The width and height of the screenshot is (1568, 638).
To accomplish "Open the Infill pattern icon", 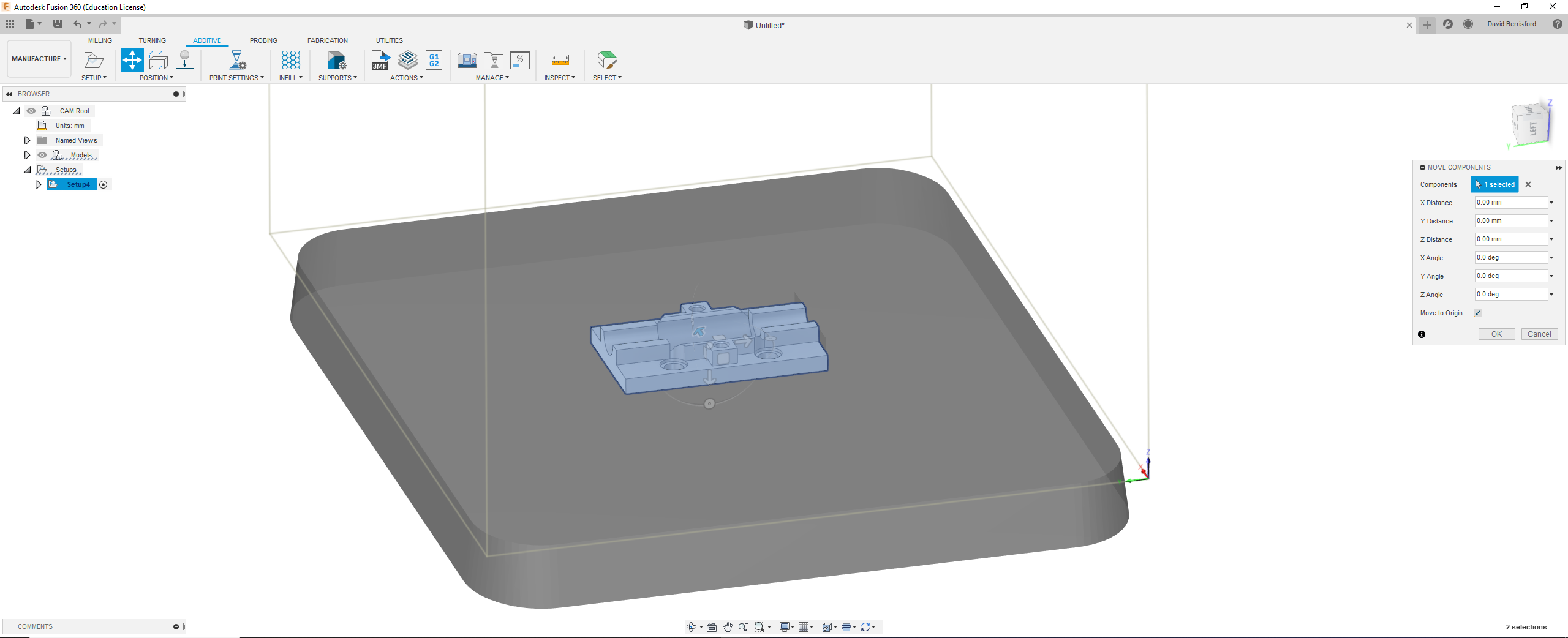I will [x=291, y=60].
